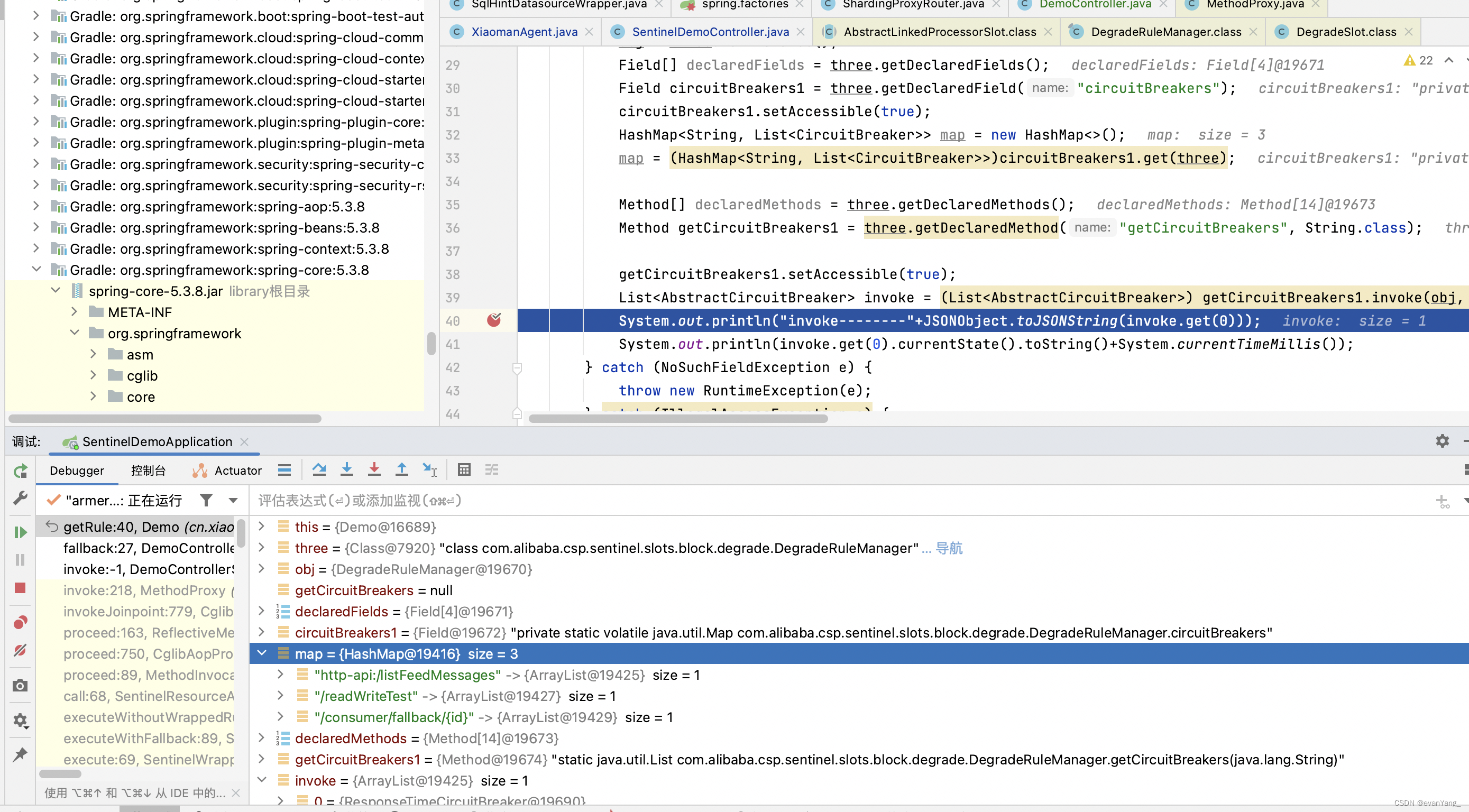The image size is (1469, 812).
Task: Toggle fold marker on catch line 42
Action: click(x=517, y=368)
